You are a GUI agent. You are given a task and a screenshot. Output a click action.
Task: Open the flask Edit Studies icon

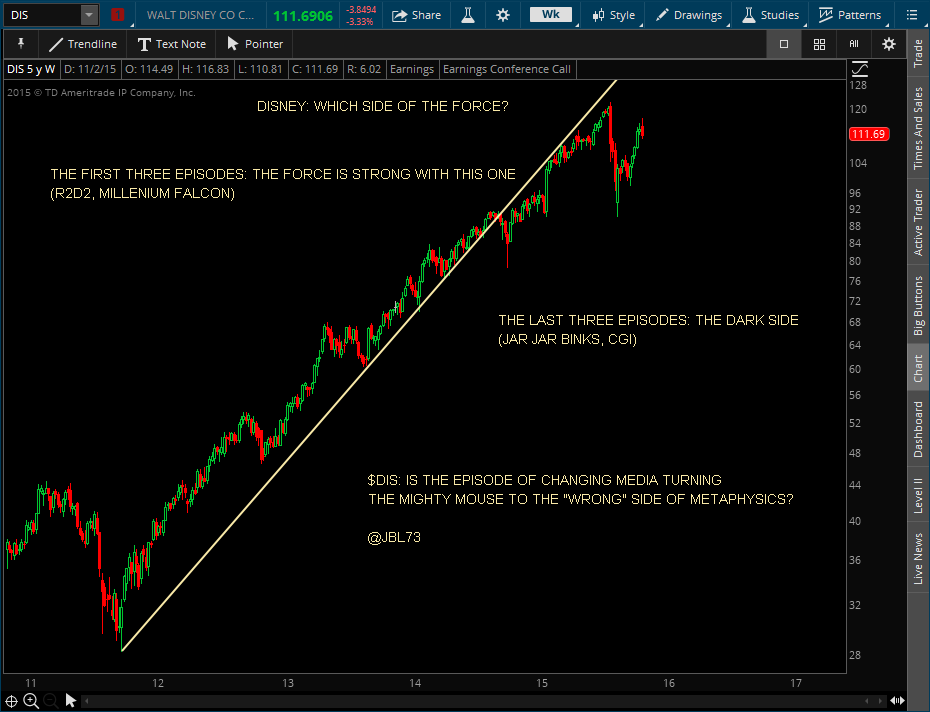point(468,15)
